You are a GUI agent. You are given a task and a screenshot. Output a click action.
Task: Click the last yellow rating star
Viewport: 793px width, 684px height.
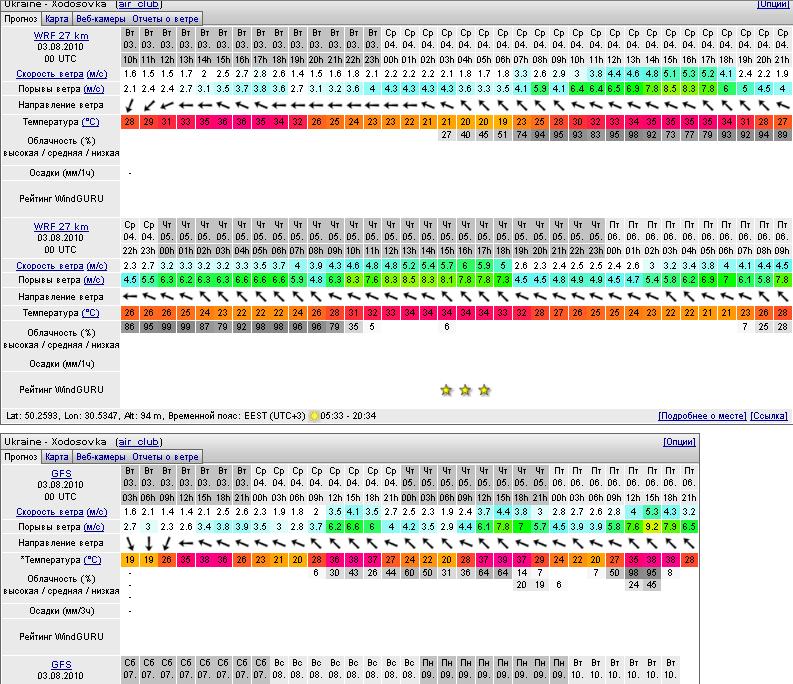pos(484,390)
